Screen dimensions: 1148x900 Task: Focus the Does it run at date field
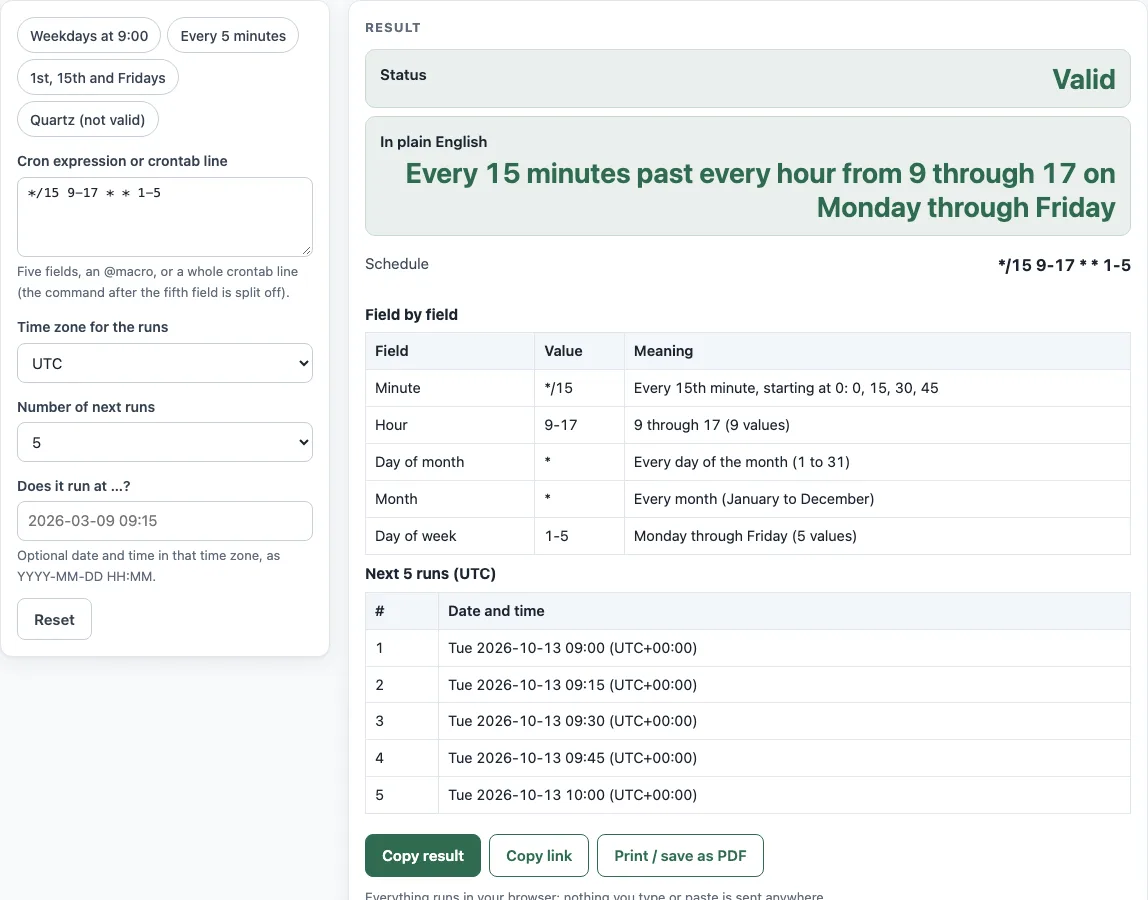tap(165, 521)
